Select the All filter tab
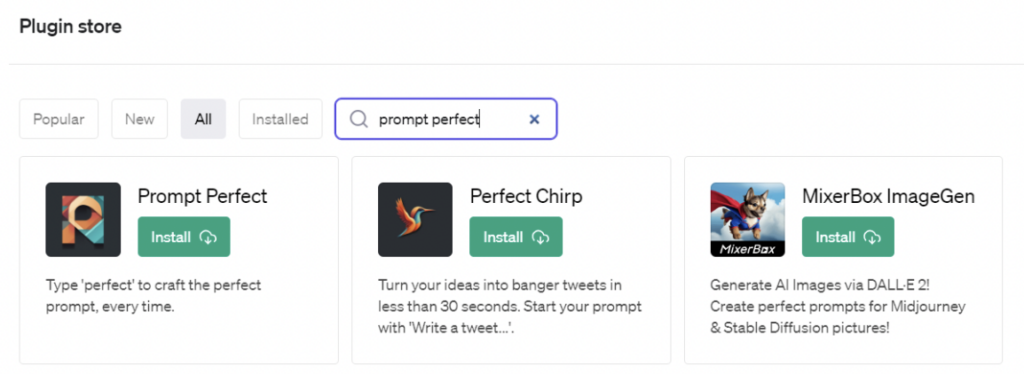Image resolution: width=1024 pixels, height=374 pixels. click(203, 119)
